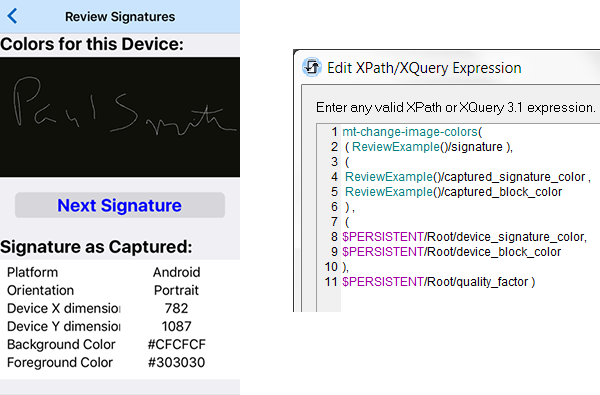The height and width of the screenshot is (395, 600).
Task: Click the Android platform value
Action: click(176, 272)
